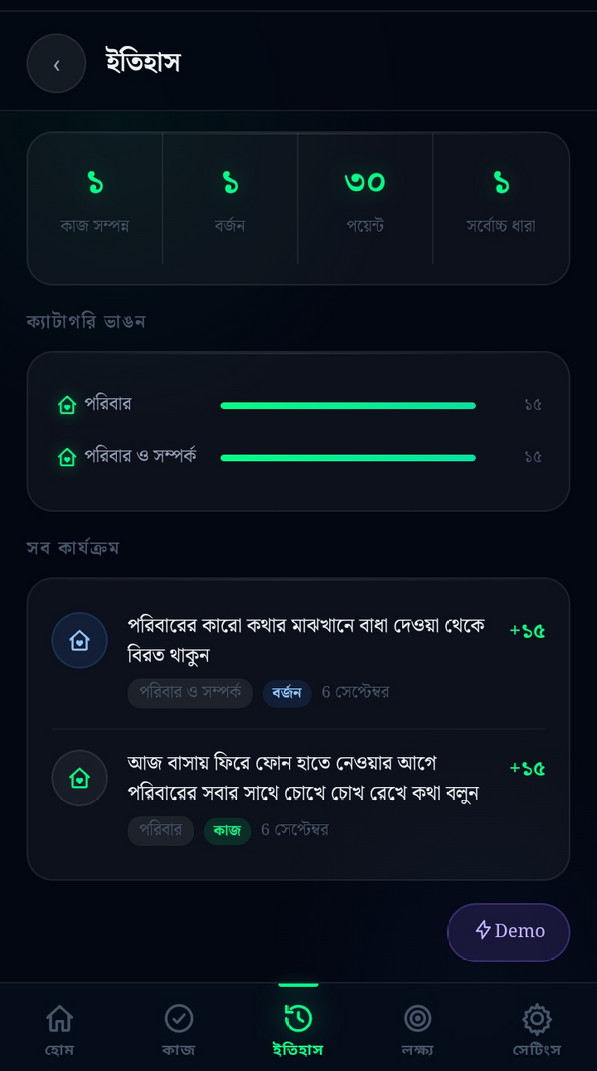Click the green house icon of second activity
597x1071 pixels.
click(x=79, y=778)
